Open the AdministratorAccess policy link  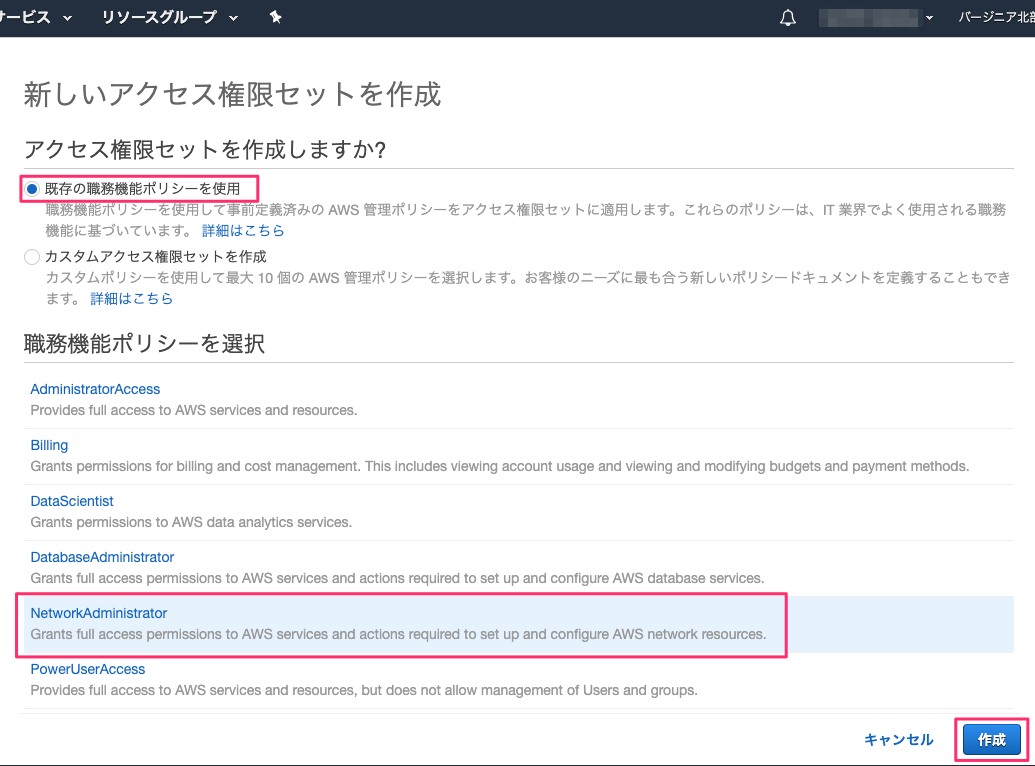(x=95, y=389)
